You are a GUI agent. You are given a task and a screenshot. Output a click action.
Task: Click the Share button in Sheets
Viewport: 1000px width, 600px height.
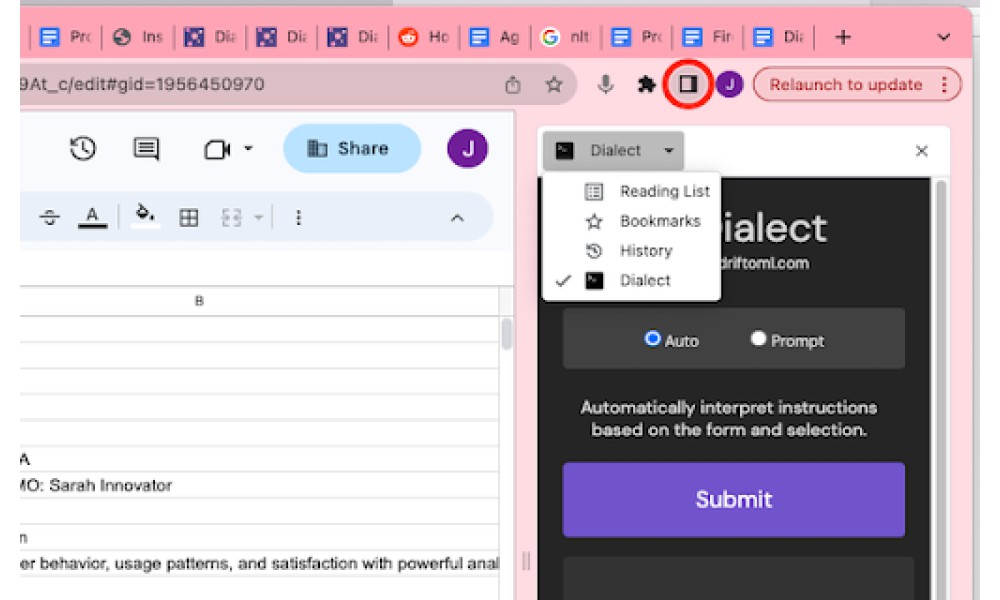point(352,149)
